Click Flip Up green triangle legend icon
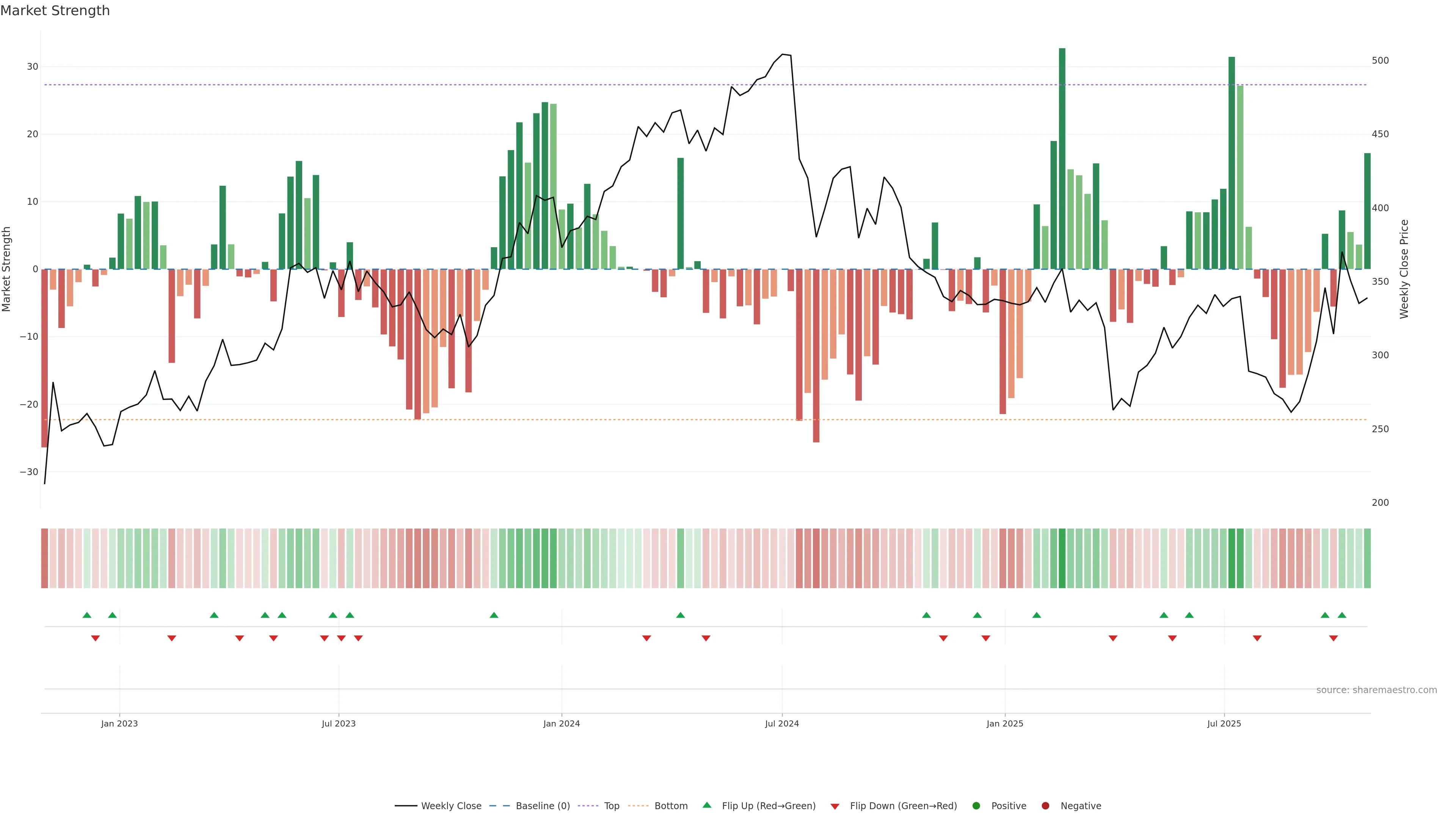The width and height of the screenshot is (1456, 819). pos(706,805)
